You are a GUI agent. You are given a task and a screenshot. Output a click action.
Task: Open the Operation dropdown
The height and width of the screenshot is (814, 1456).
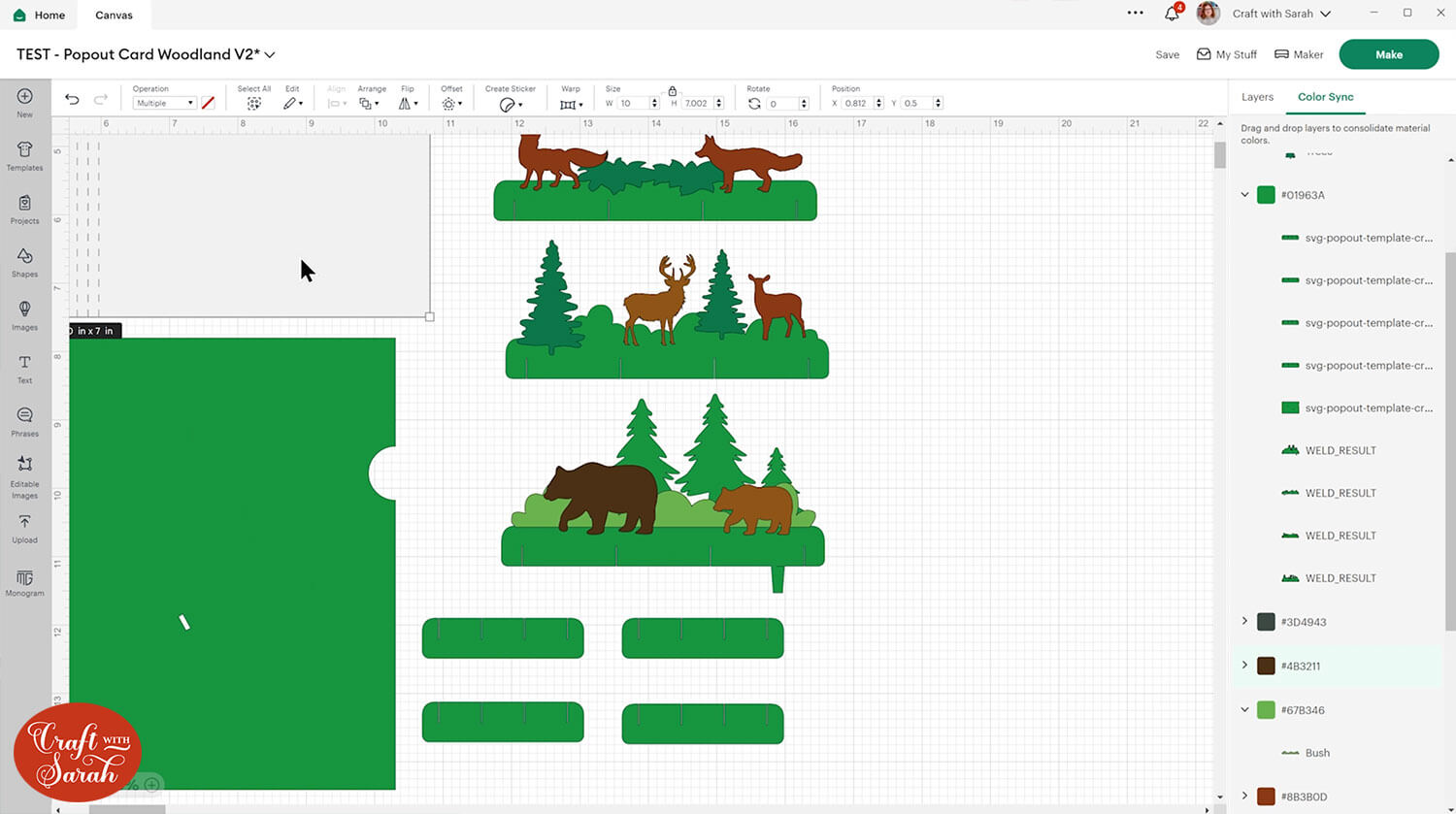click(164, 103)
